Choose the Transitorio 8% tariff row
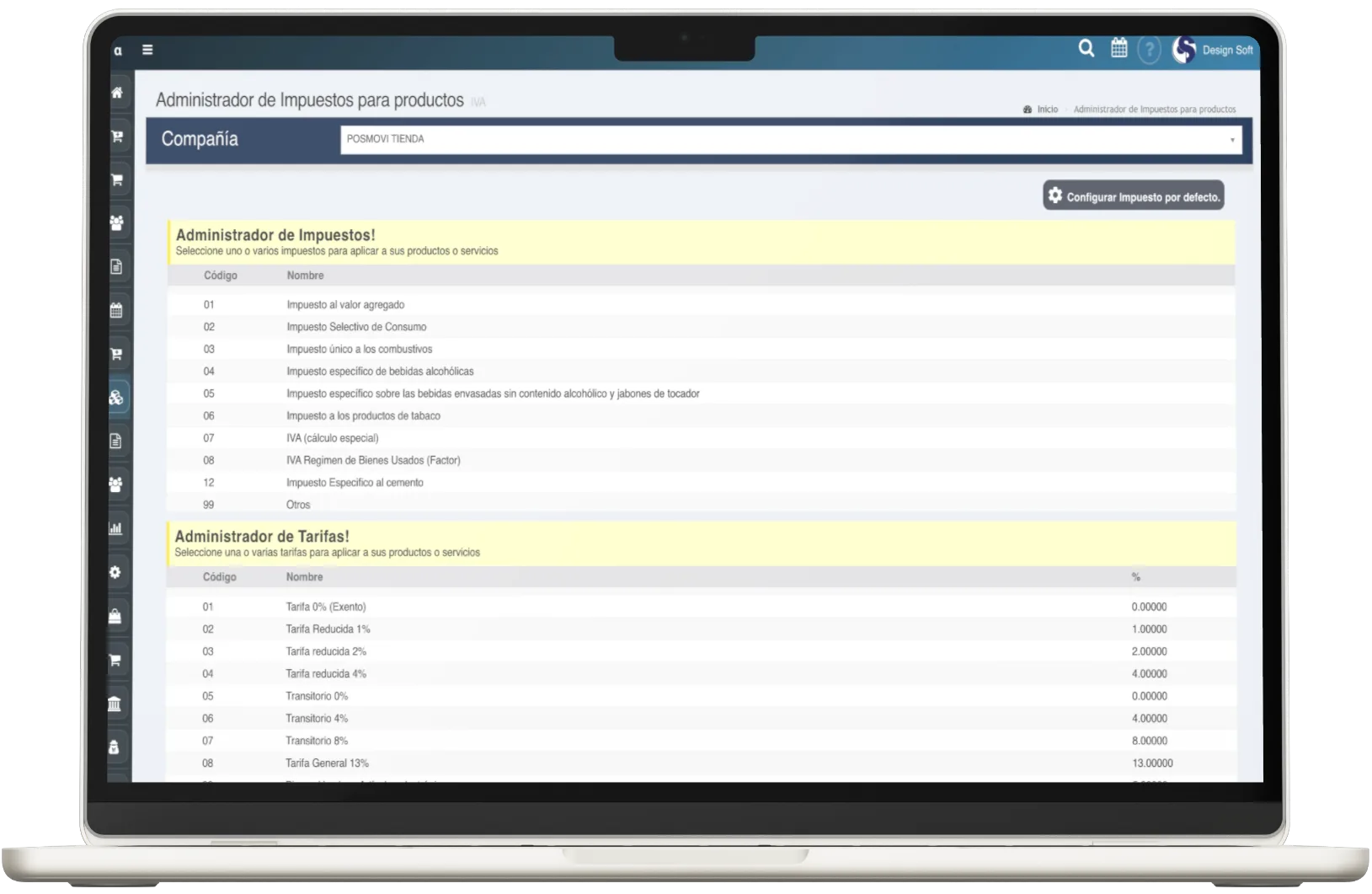This screenshot has height=894, width=1372. (317, 741)
